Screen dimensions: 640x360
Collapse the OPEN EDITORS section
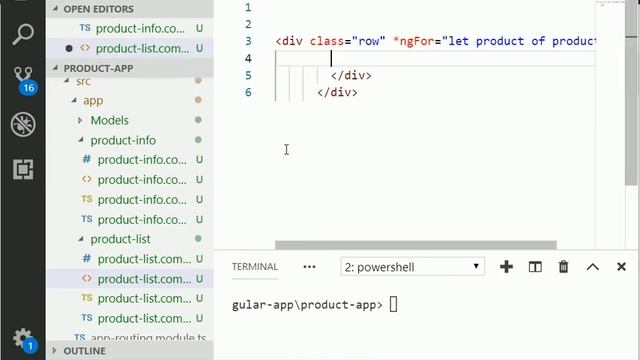(x=130, y=9)
